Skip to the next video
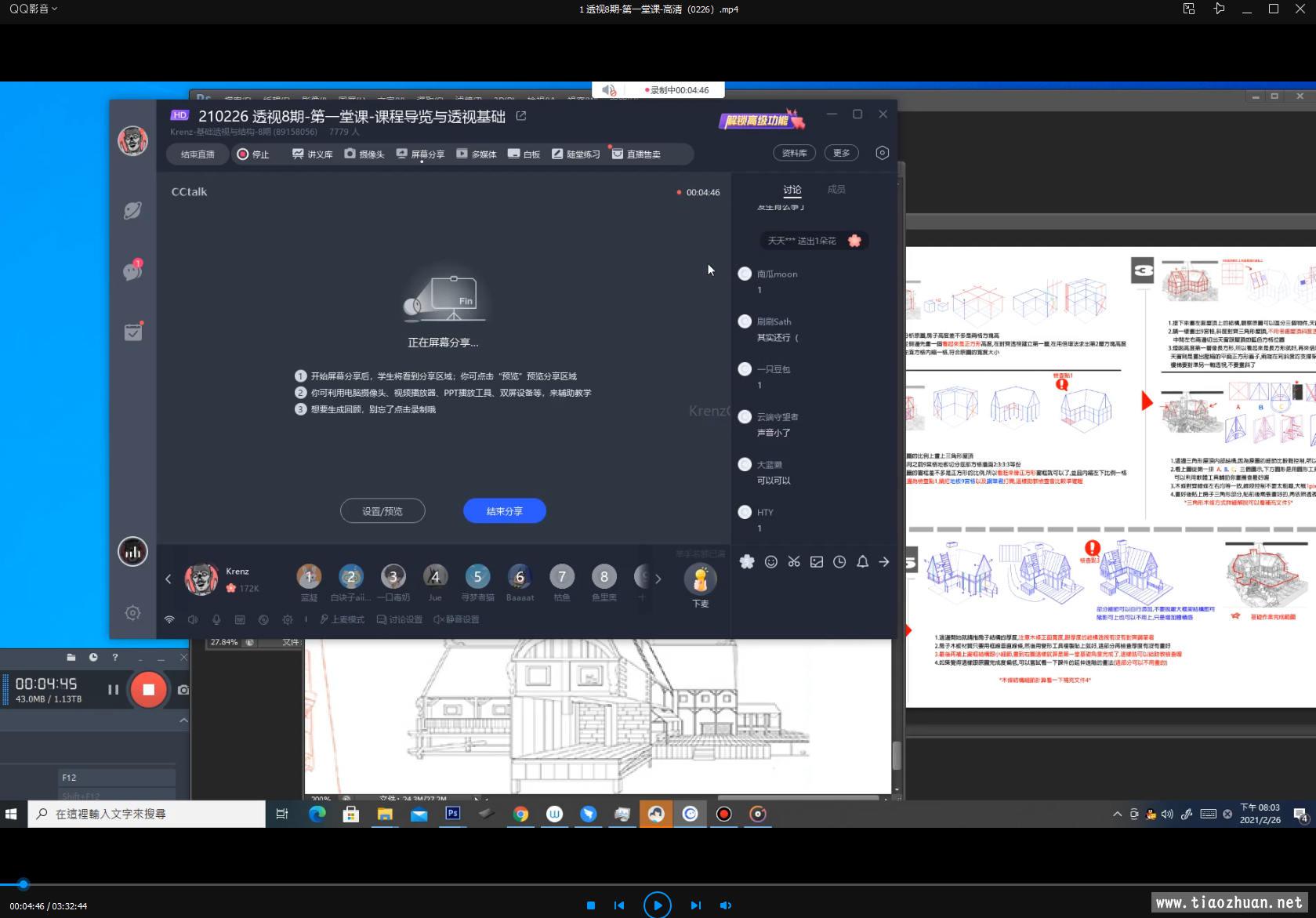 (695, 905)
